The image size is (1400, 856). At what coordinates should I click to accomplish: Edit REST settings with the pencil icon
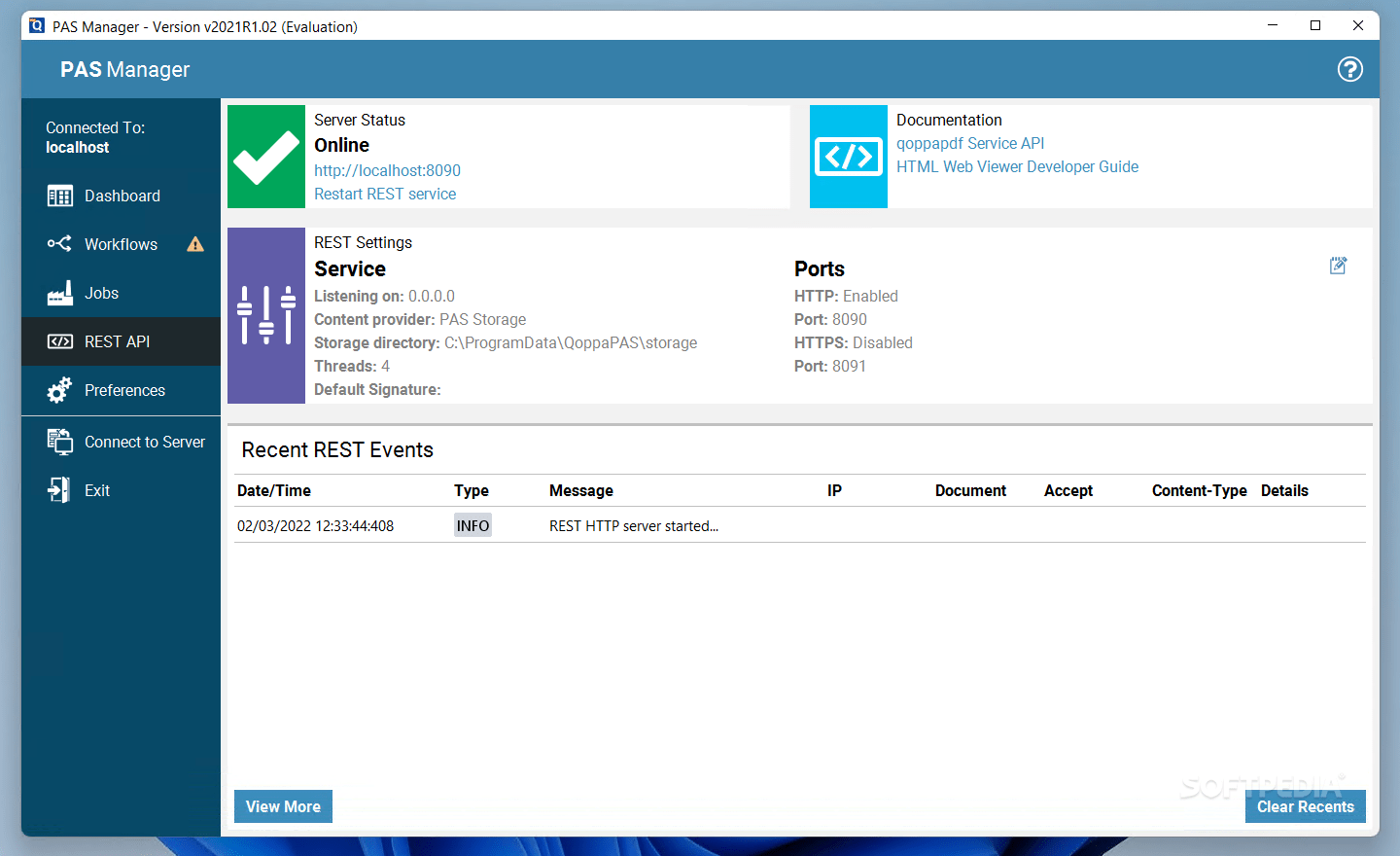click(1338, 266)
